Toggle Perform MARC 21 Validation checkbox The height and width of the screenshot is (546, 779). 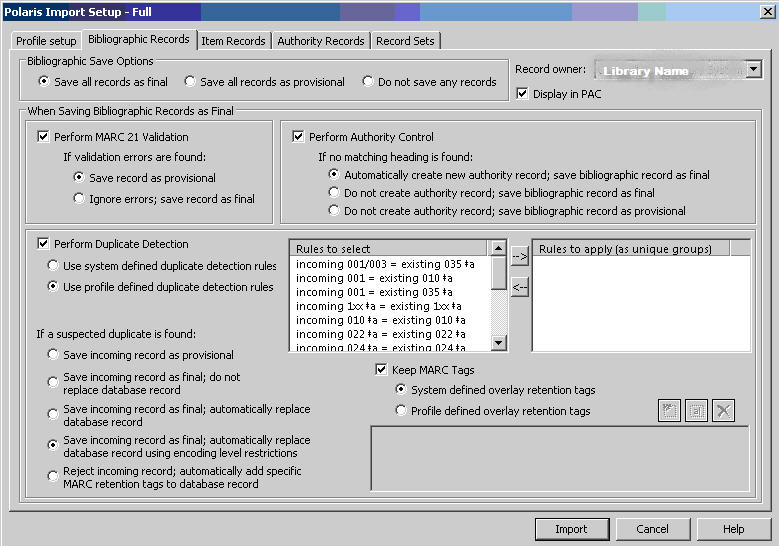tap(43, 136)
